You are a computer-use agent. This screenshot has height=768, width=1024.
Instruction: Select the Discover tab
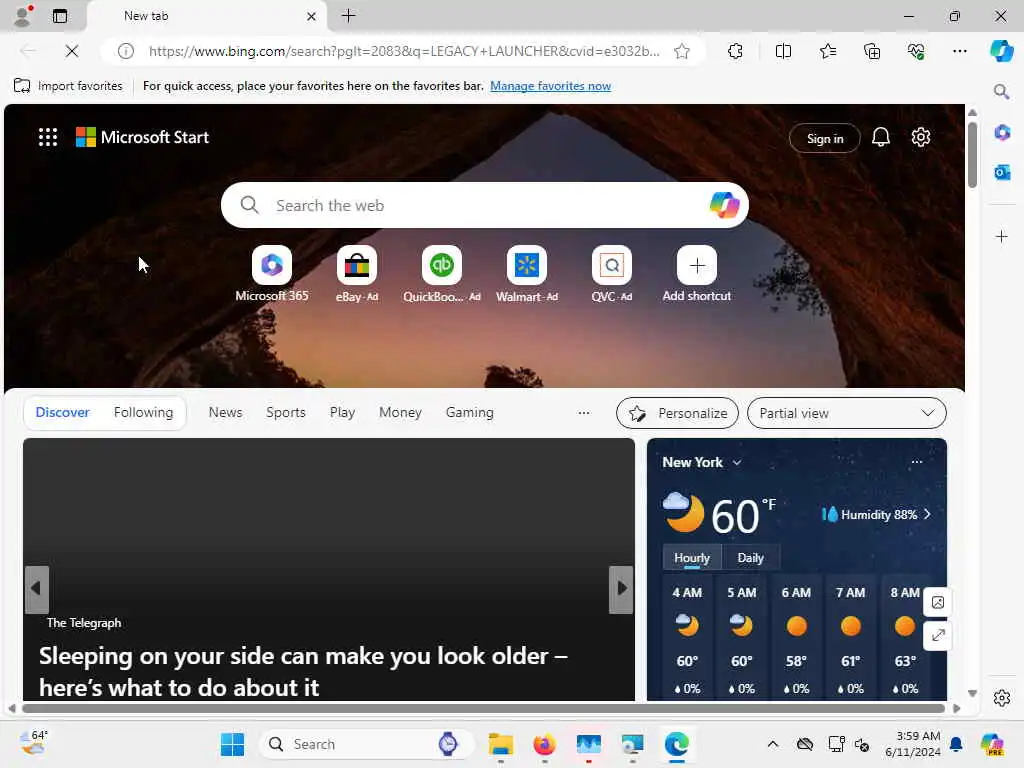pyautogui.click(x=63, y=413)
